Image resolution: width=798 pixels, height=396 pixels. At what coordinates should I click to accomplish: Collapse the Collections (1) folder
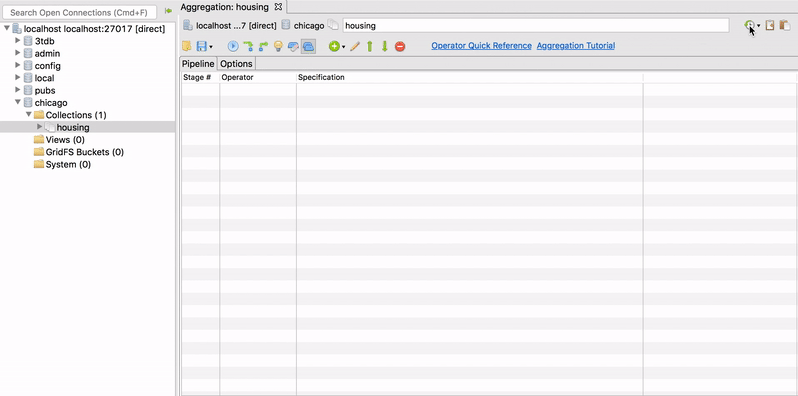coord(29,115)
